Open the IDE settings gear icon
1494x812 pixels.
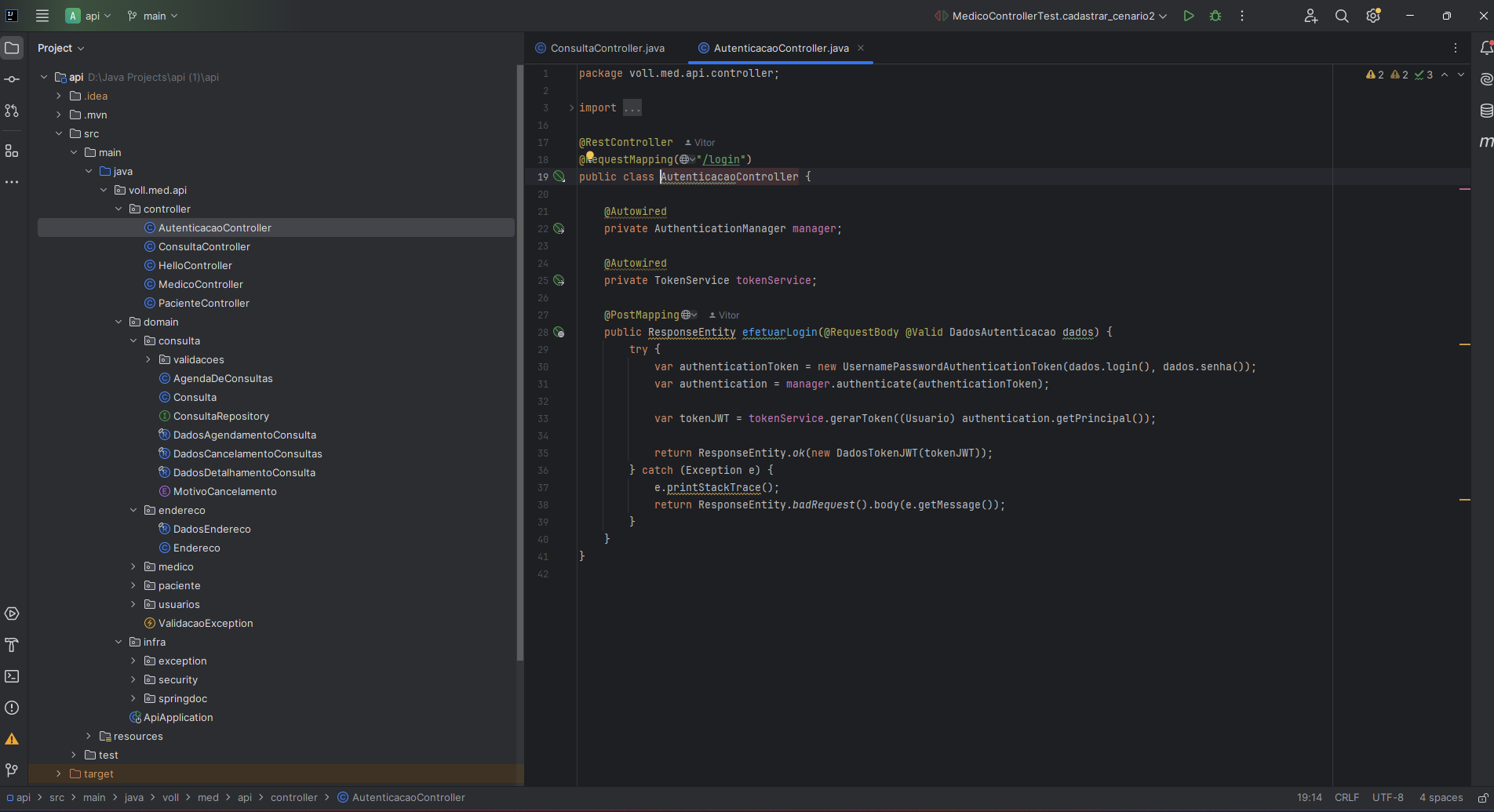click(1372, 16)
